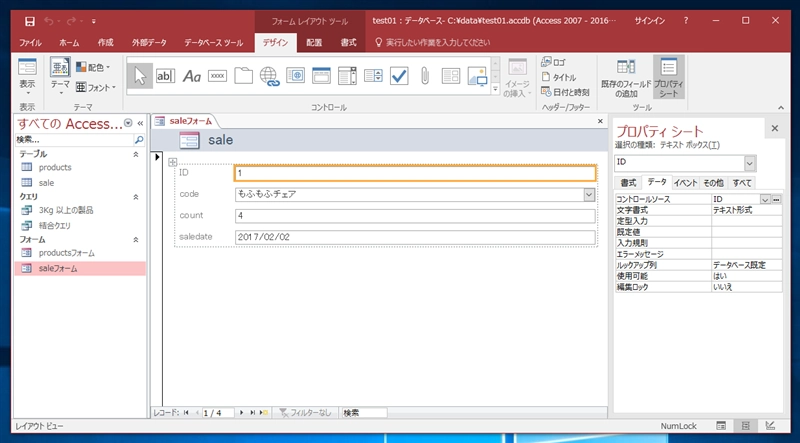Switch to the Event (イベント) property sheet tab
Image resolution: width=800 pixels, height=443 pixels.
coord(685,183)
